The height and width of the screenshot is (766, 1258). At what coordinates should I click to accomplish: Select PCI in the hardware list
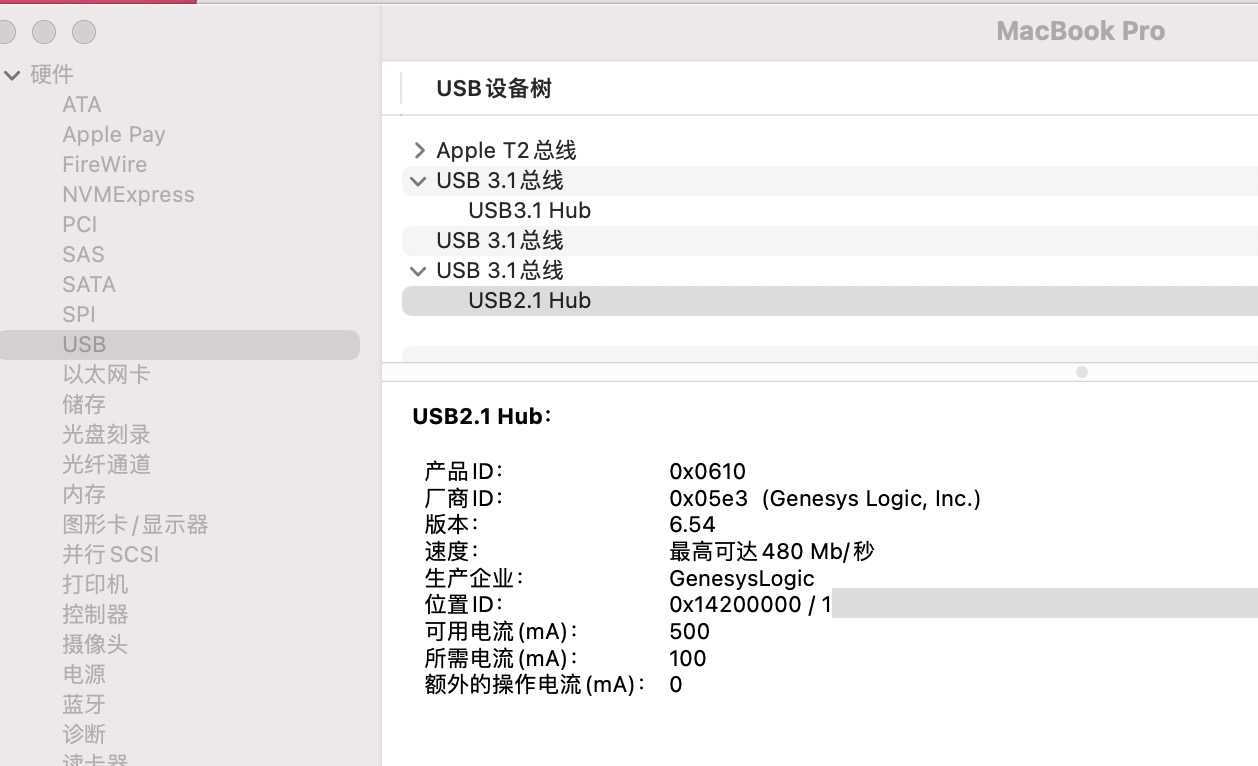80,225
